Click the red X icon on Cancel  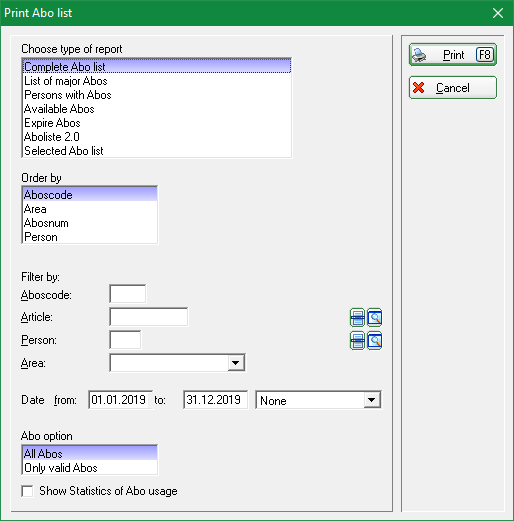click(x=419, y=88)
